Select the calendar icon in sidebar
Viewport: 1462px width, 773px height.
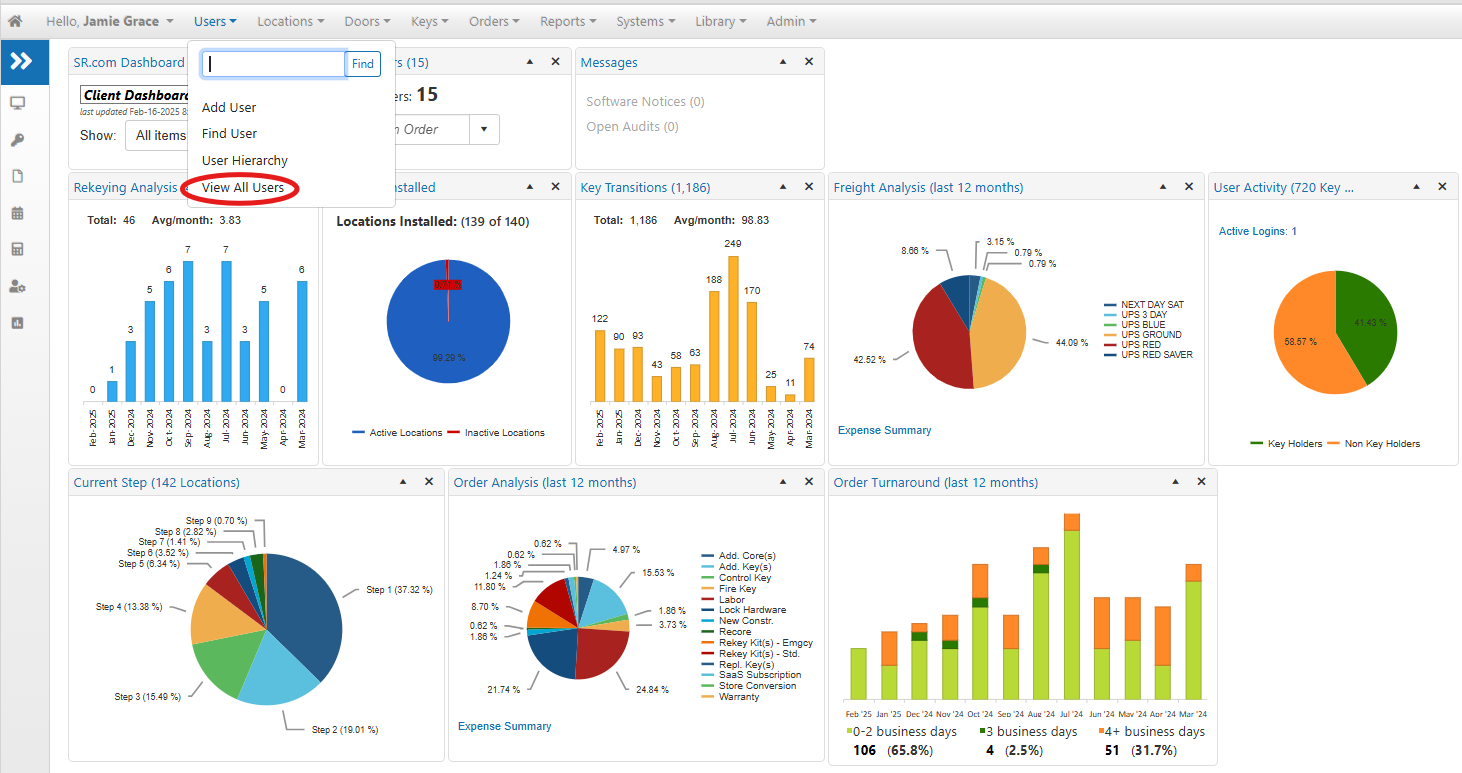click(x=17, y=213)
